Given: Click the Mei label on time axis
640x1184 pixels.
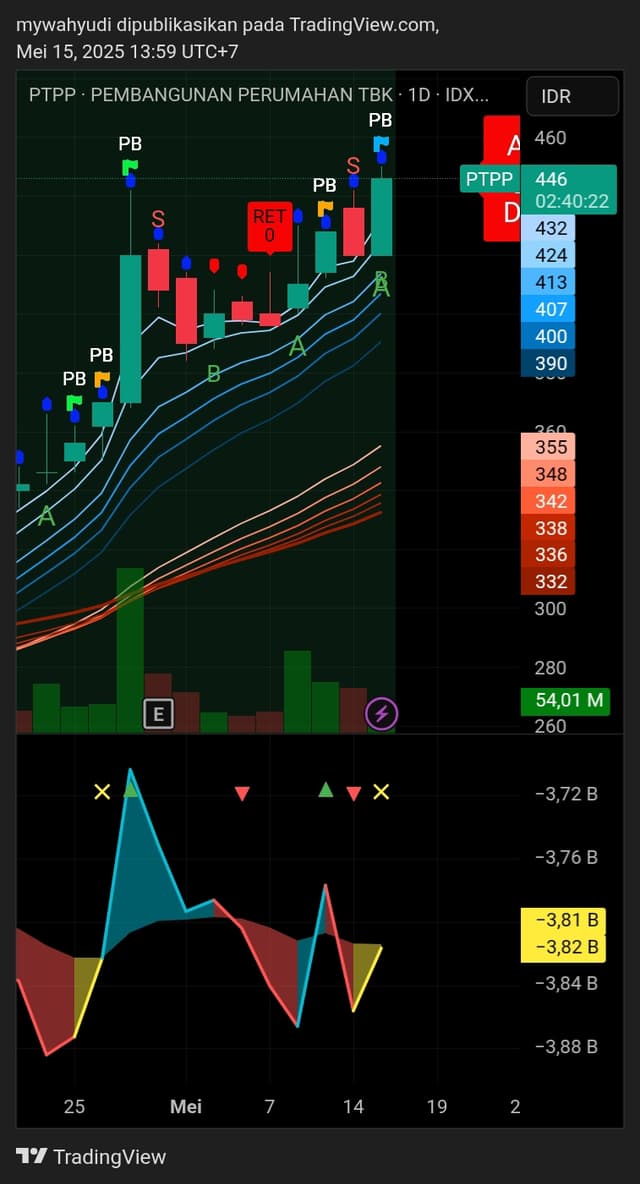Looking at the screenshot, I should (x=186, y=1107).
